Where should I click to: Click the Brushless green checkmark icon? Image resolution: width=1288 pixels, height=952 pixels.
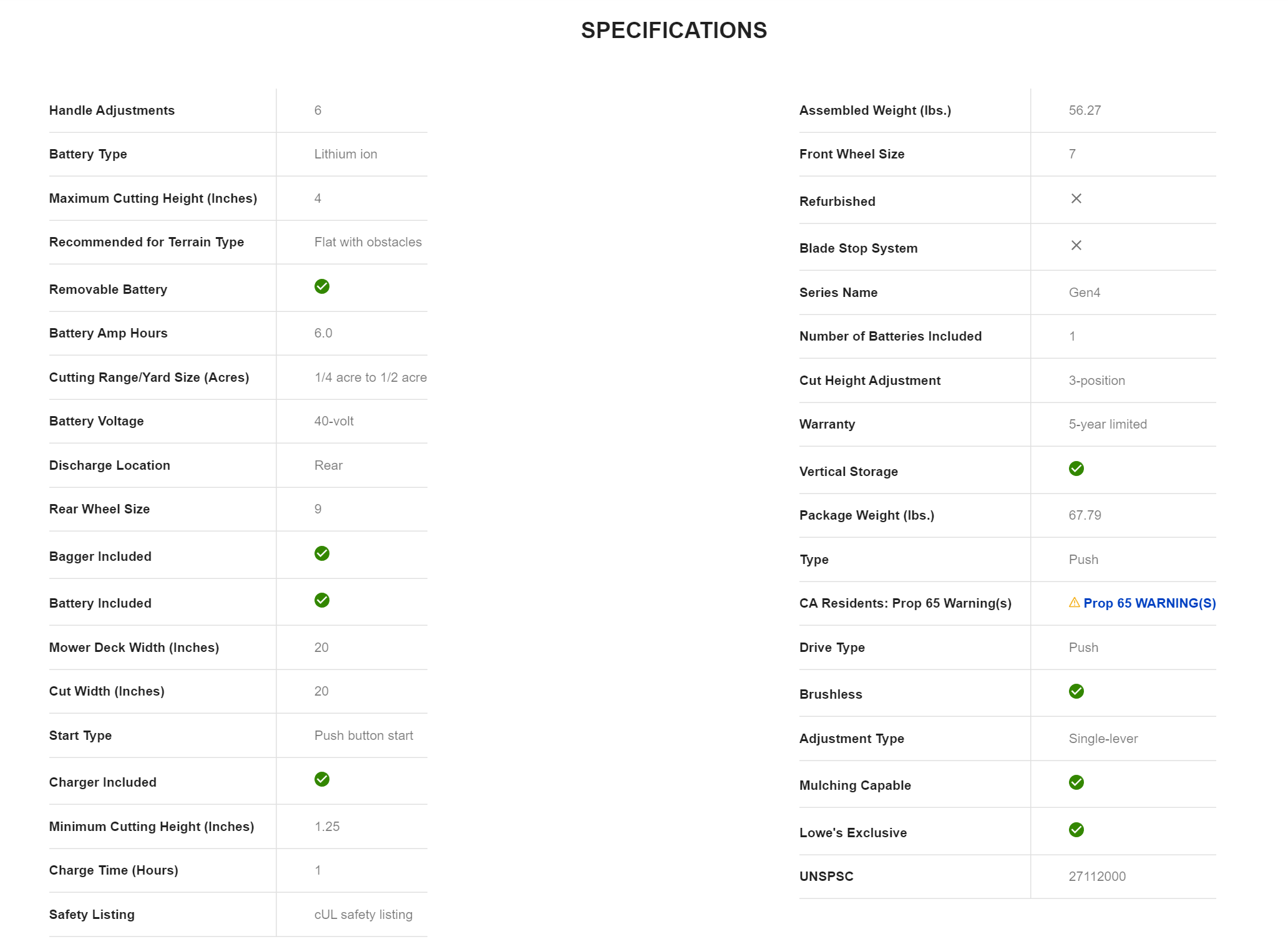(x=1076, y=691)
